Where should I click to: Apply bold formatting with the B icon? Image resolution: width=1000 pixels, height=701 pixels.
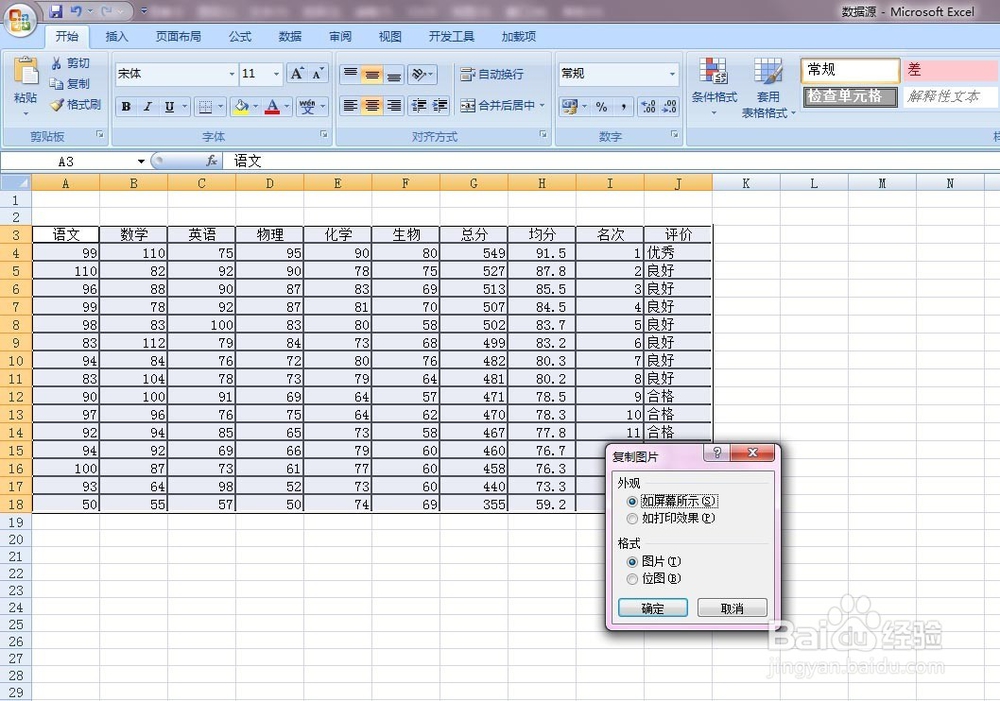[126, 105]
